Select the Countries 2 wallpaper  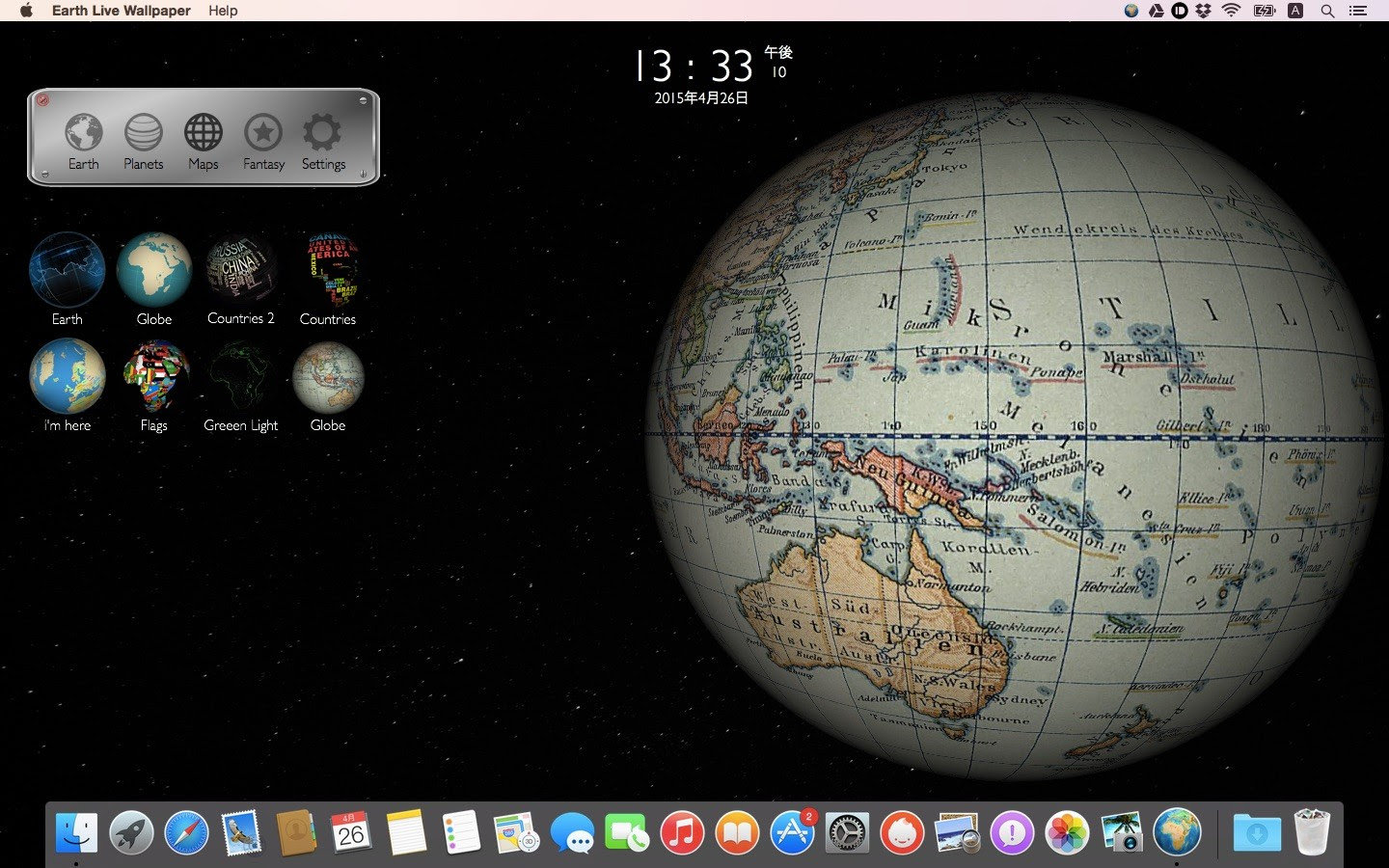pyautogui.click(x=240, y=270)
